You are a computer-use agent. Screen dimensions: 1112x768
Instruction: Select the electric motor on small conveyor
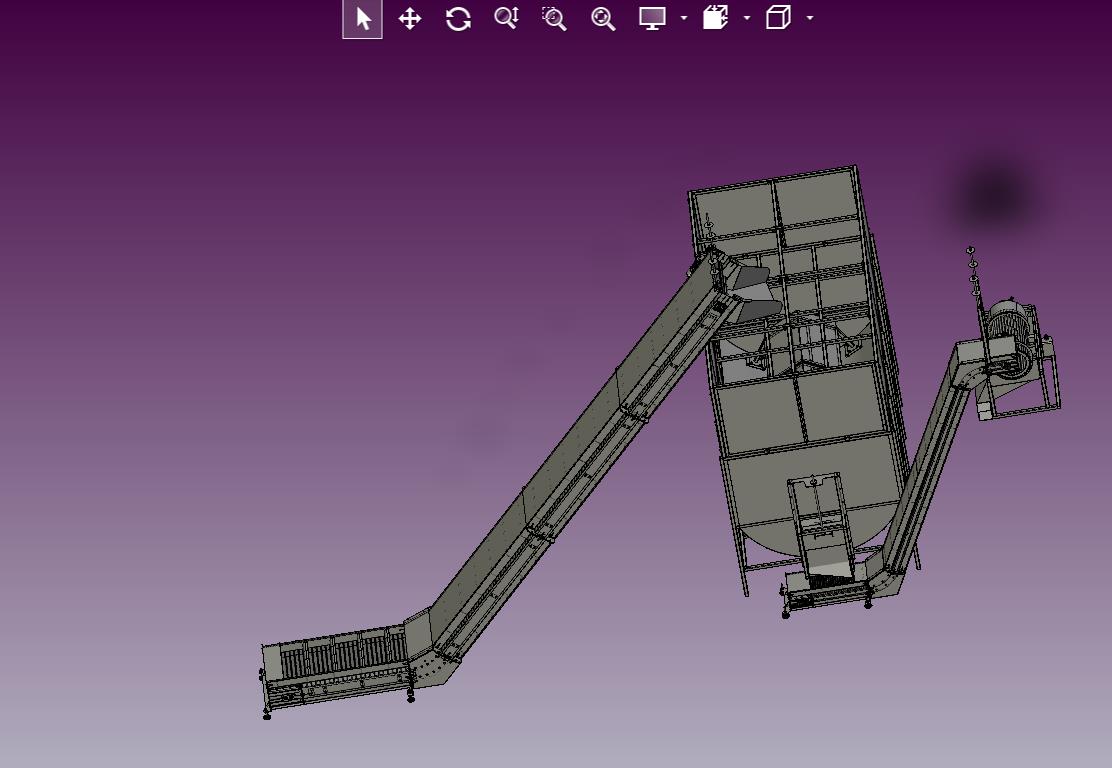click(x=1011, y=328)
